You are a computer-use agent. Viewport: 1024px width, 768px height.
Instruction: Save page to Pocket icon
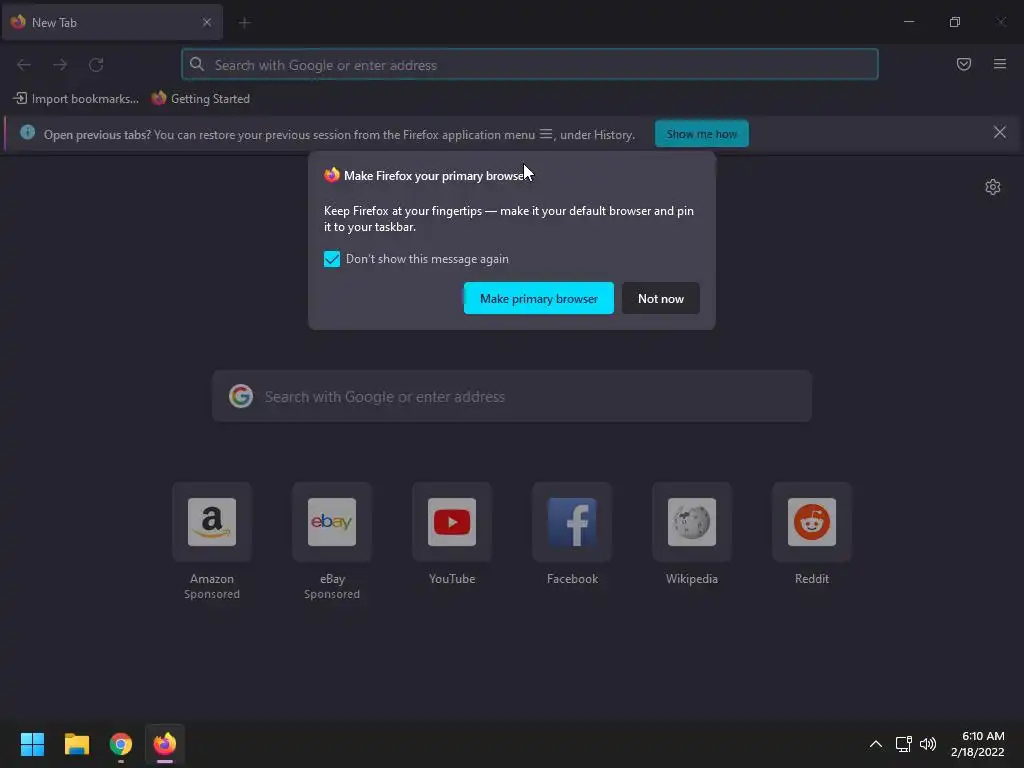tap(963, 64)
